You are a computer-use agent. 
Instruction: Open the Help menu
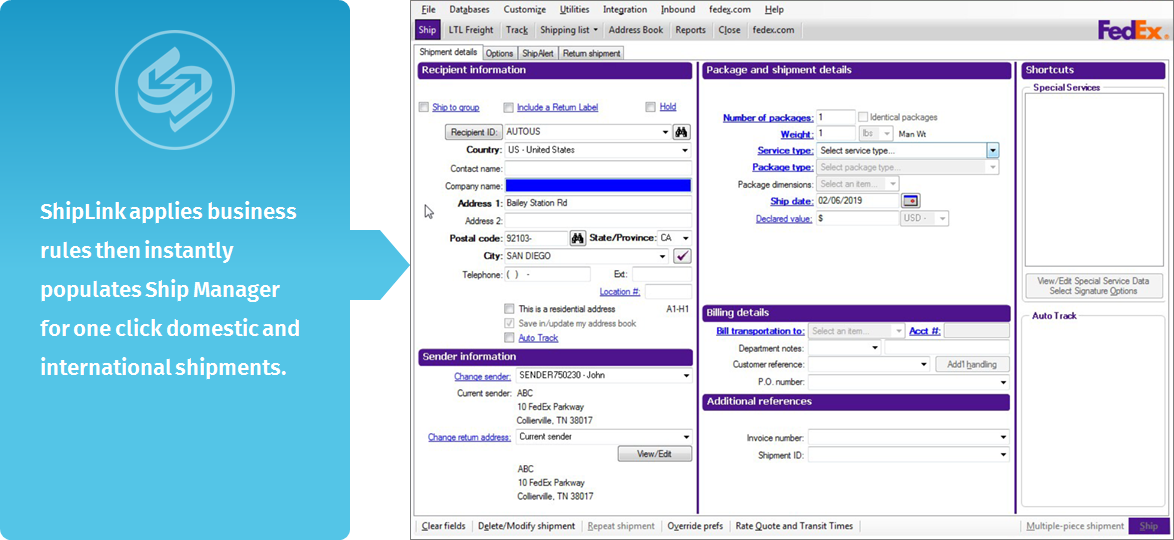[774, 10]
